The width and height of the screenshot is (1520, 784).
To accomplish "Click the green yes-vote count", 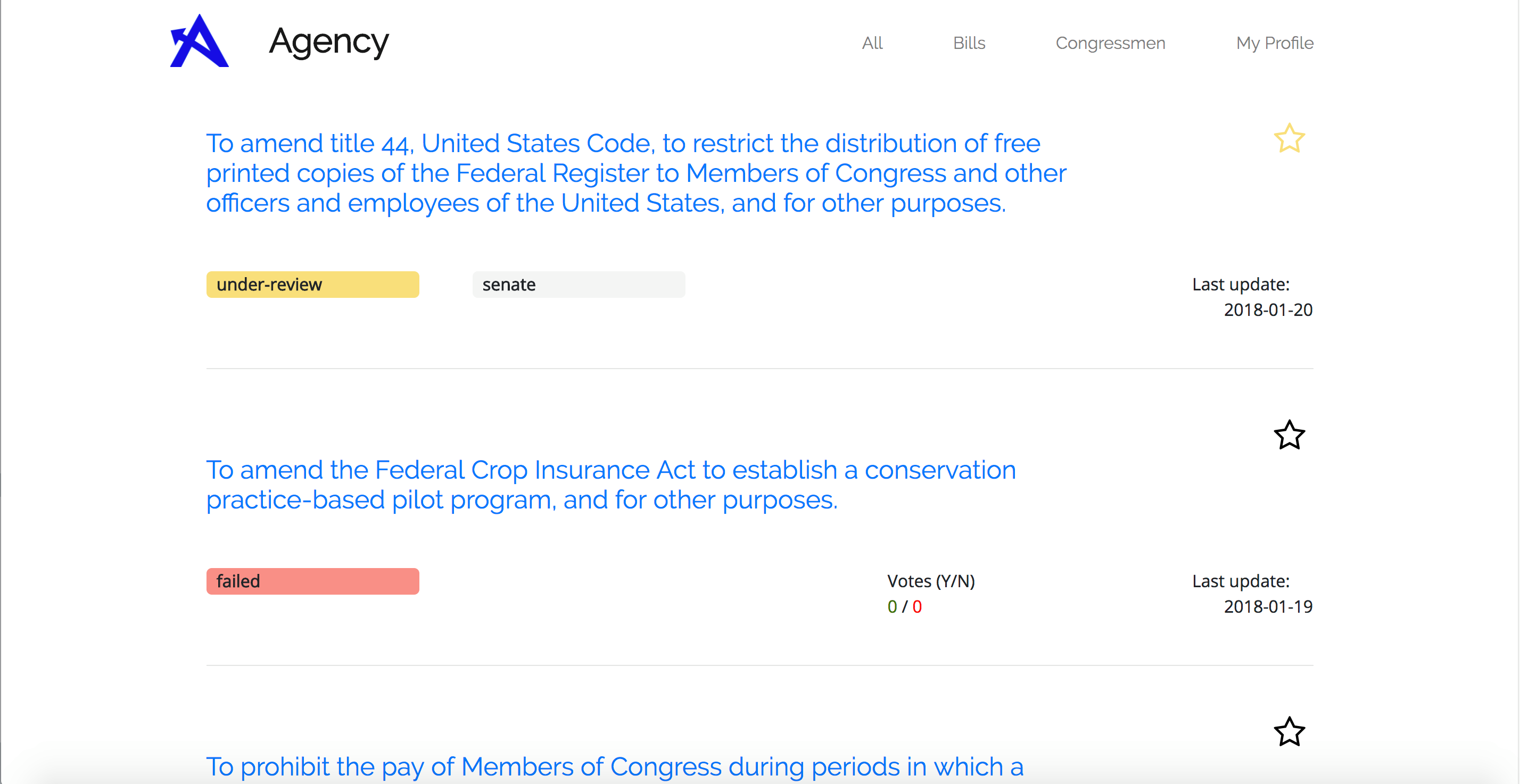I will (892, 606).
